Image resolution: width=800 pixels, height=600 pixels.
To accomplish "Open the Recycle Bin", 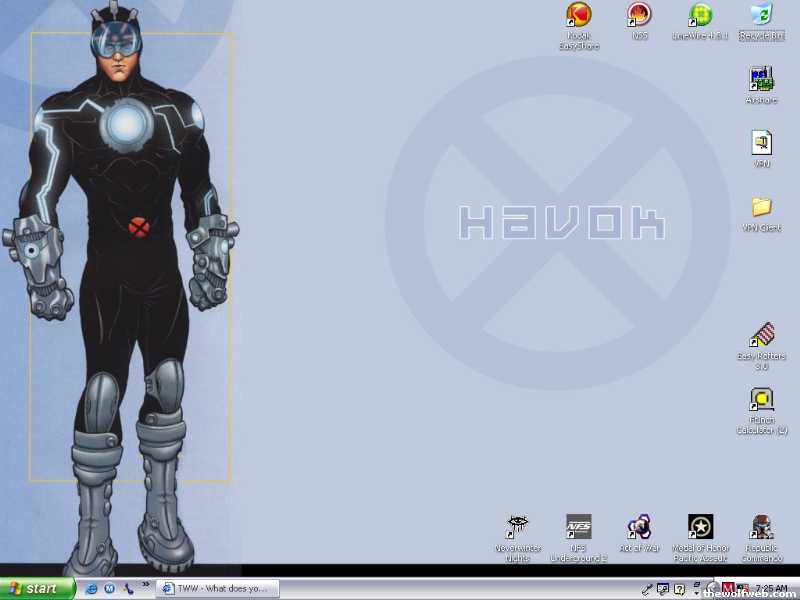I will tap(762, 15).
